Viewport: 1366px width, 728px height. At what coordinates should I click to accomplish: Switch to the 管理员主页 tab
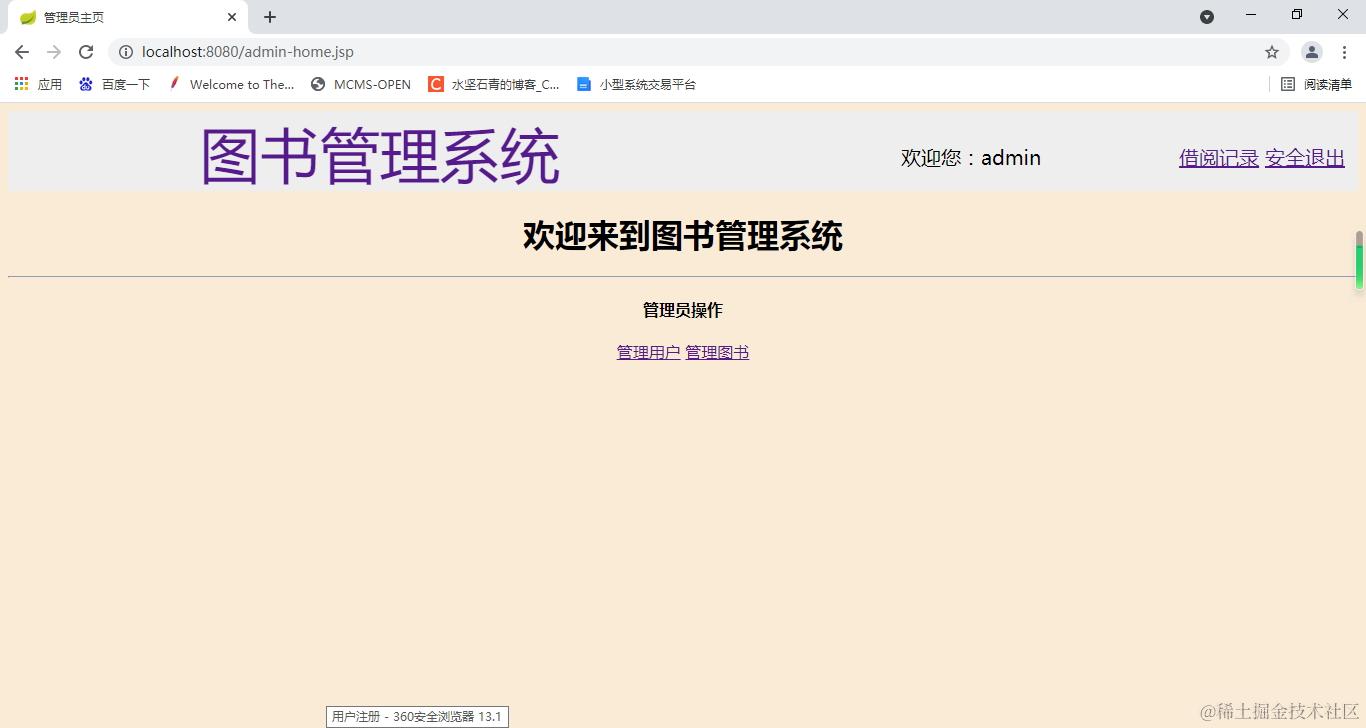pyautogui.click(x=110, y=17)
